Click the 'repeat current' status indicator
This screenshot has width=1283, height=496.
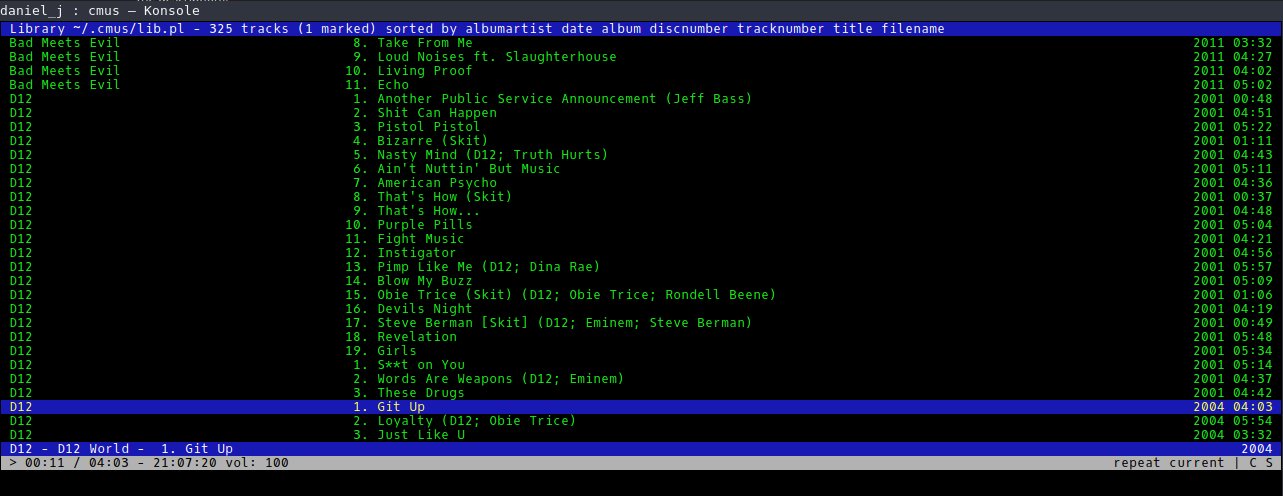pos(1168,463)
